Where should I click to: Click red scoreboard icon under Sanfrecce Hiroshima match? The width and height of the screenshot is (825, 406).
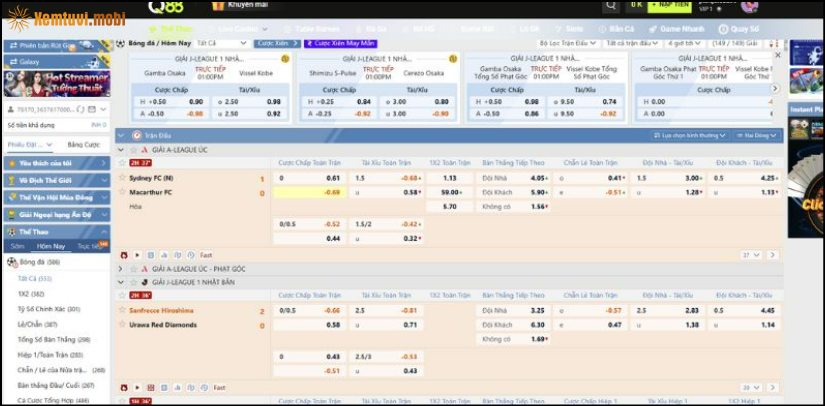pyautogui.click(x=151, y=388)
